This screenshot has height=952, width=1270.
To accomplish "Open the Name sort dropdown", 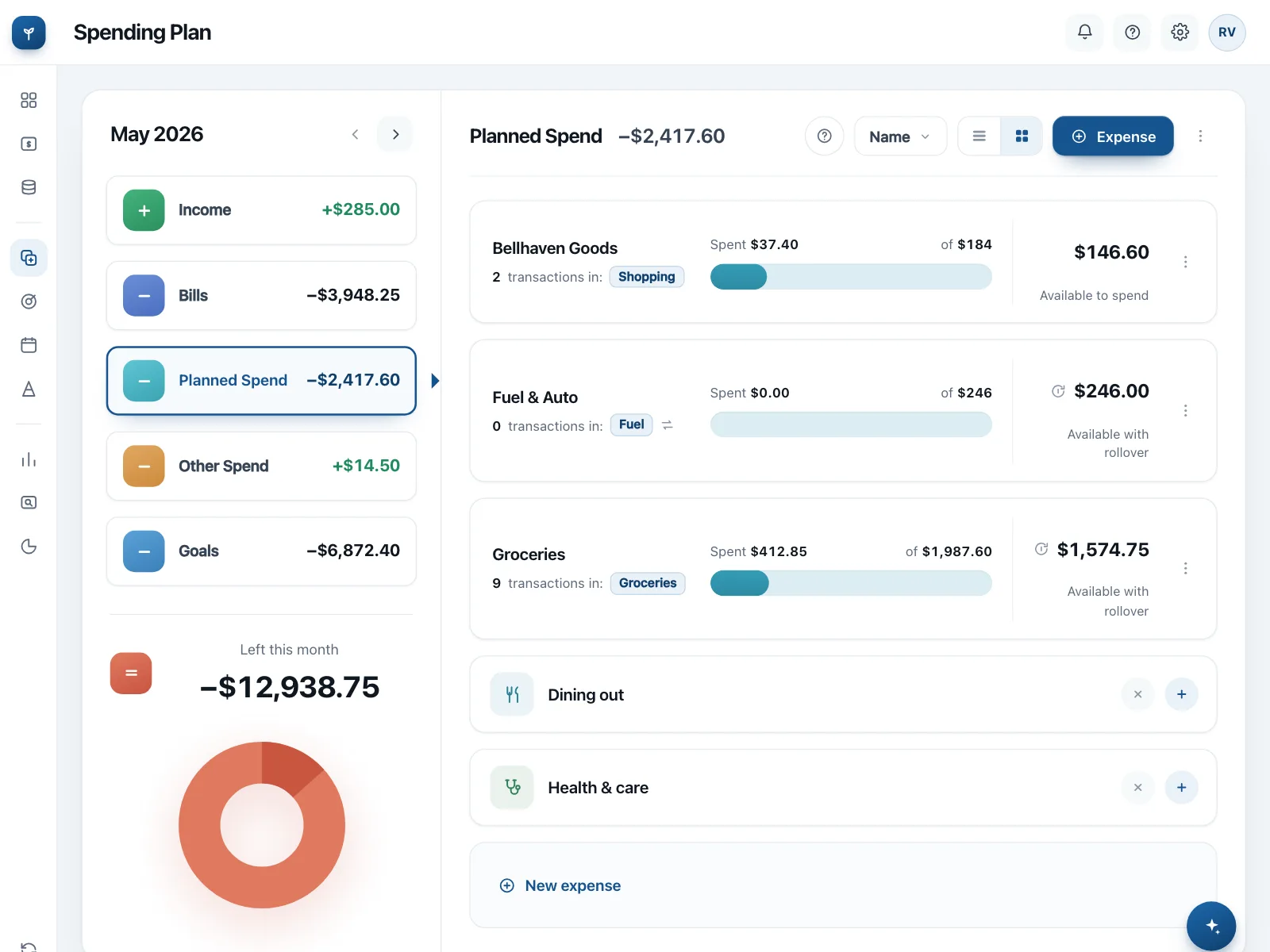I will (900, 136).
